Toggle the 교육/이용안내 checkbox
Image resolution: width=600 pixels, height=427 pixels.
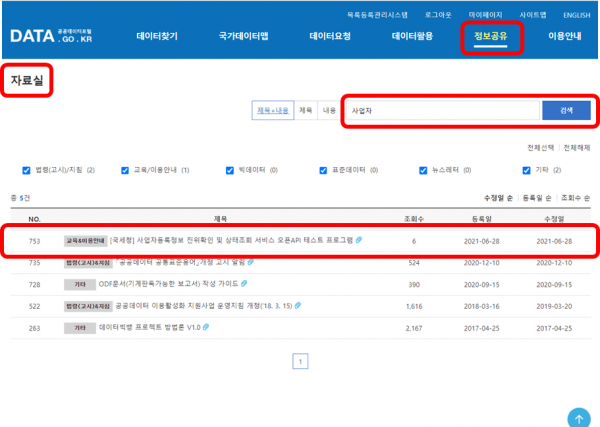pyautogui.click(x=125, y=170)
